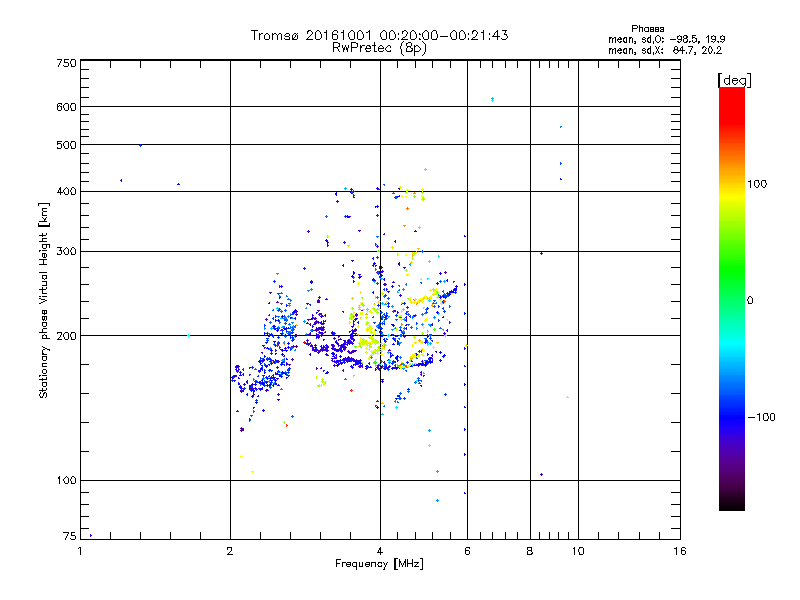This screenshot has height=600, width=800.
Task: Click x-axis tick label '10'
Action: coord(578,551)
